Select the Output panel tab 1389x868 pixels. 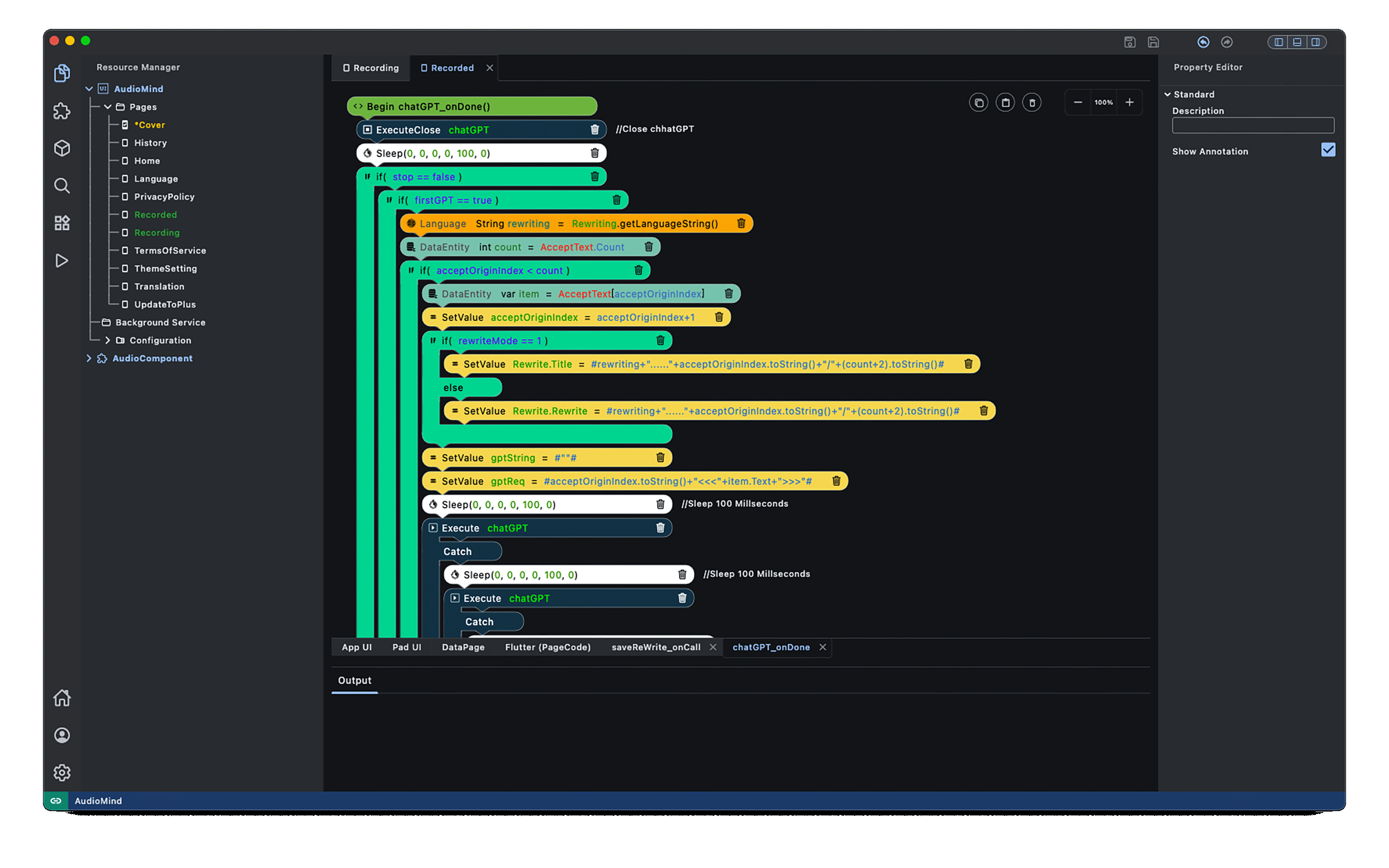point(354,680)
